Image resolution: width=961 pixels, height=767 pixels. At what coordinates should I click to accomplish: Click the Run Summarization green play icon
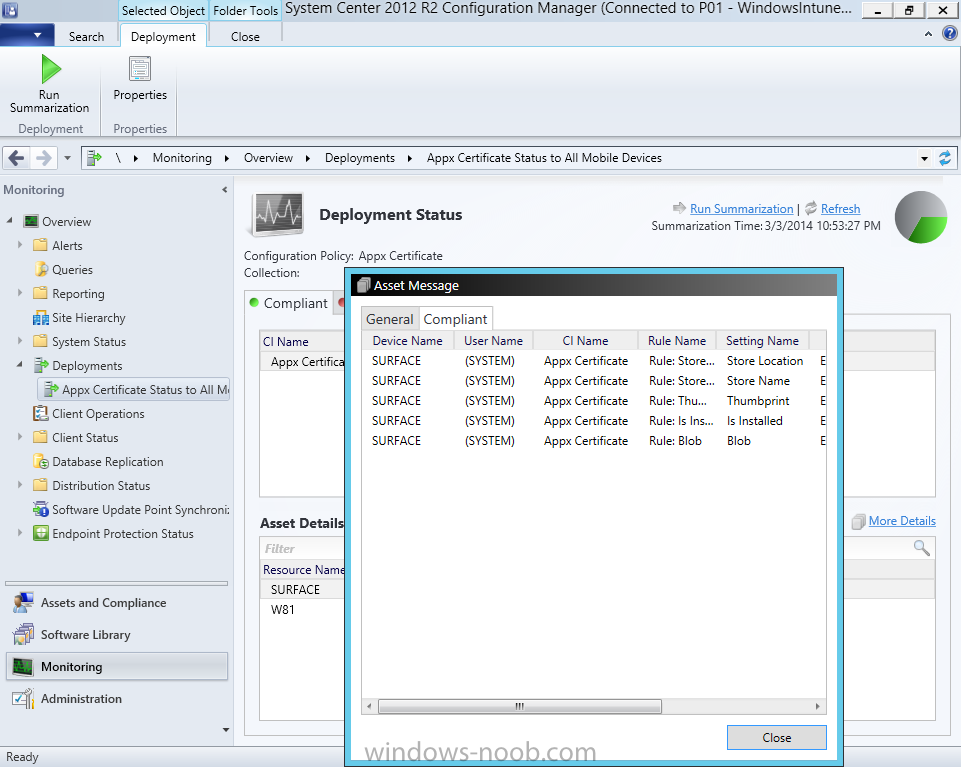(51, 69)
